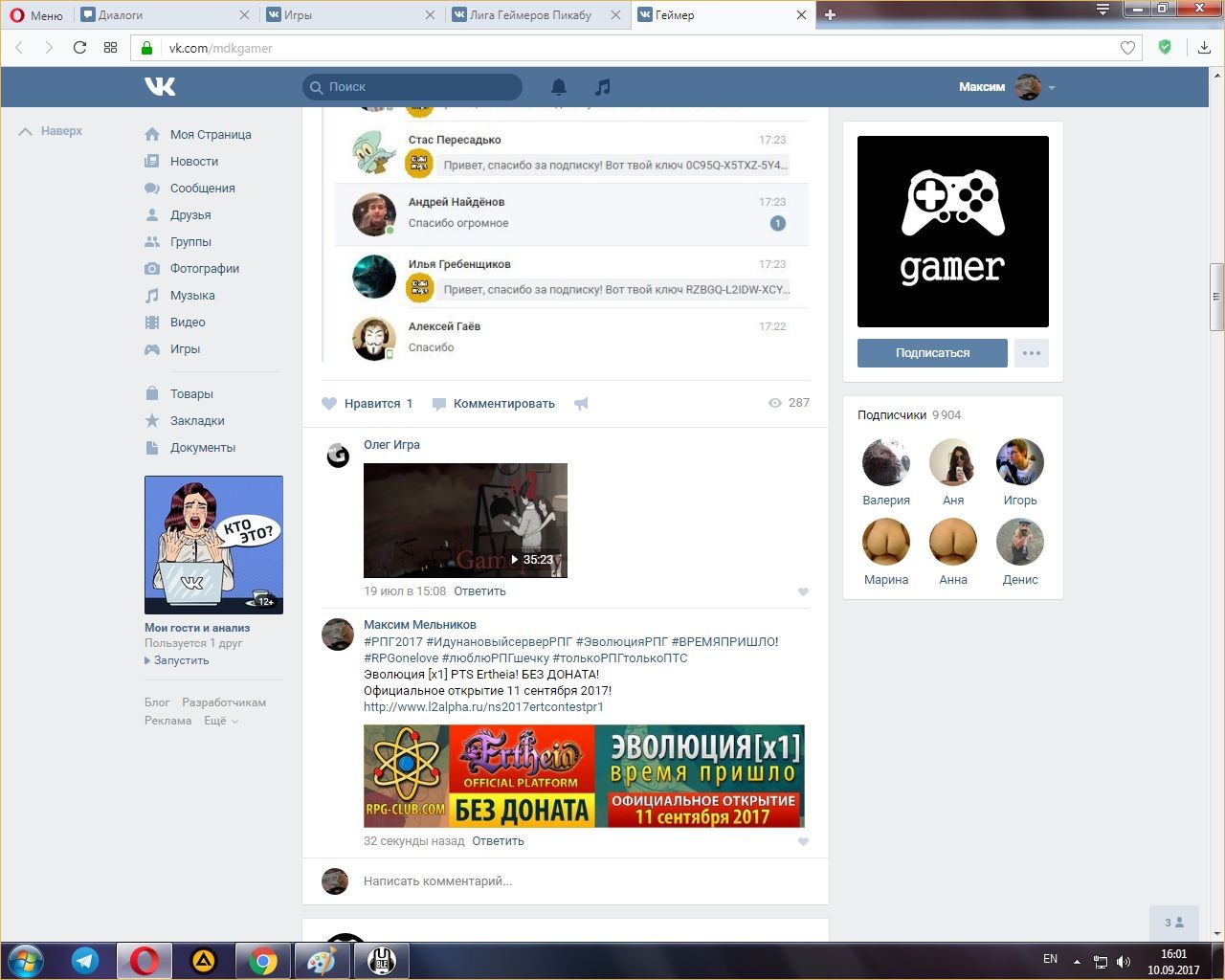Screen dimensions: 1225x980
Task: Click inside the Поиск search field
Action: coord(412,87)
